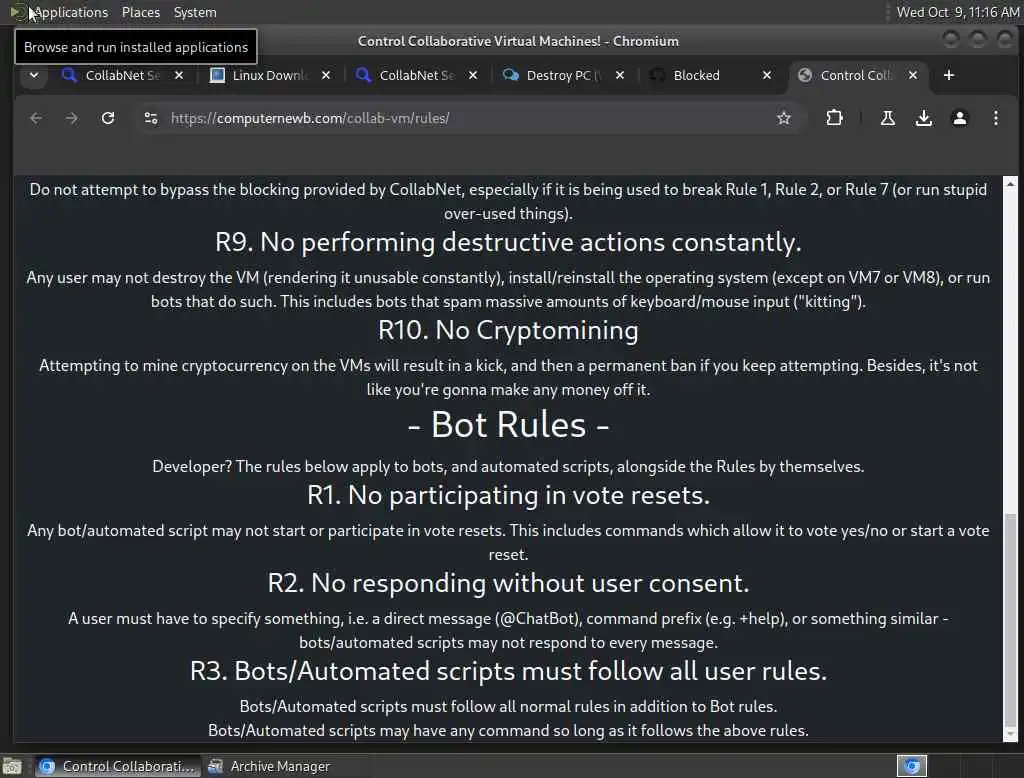Close the second CollabNet Search tab
The width and height of the screenshot is (1024, 778).
[473, 75]
